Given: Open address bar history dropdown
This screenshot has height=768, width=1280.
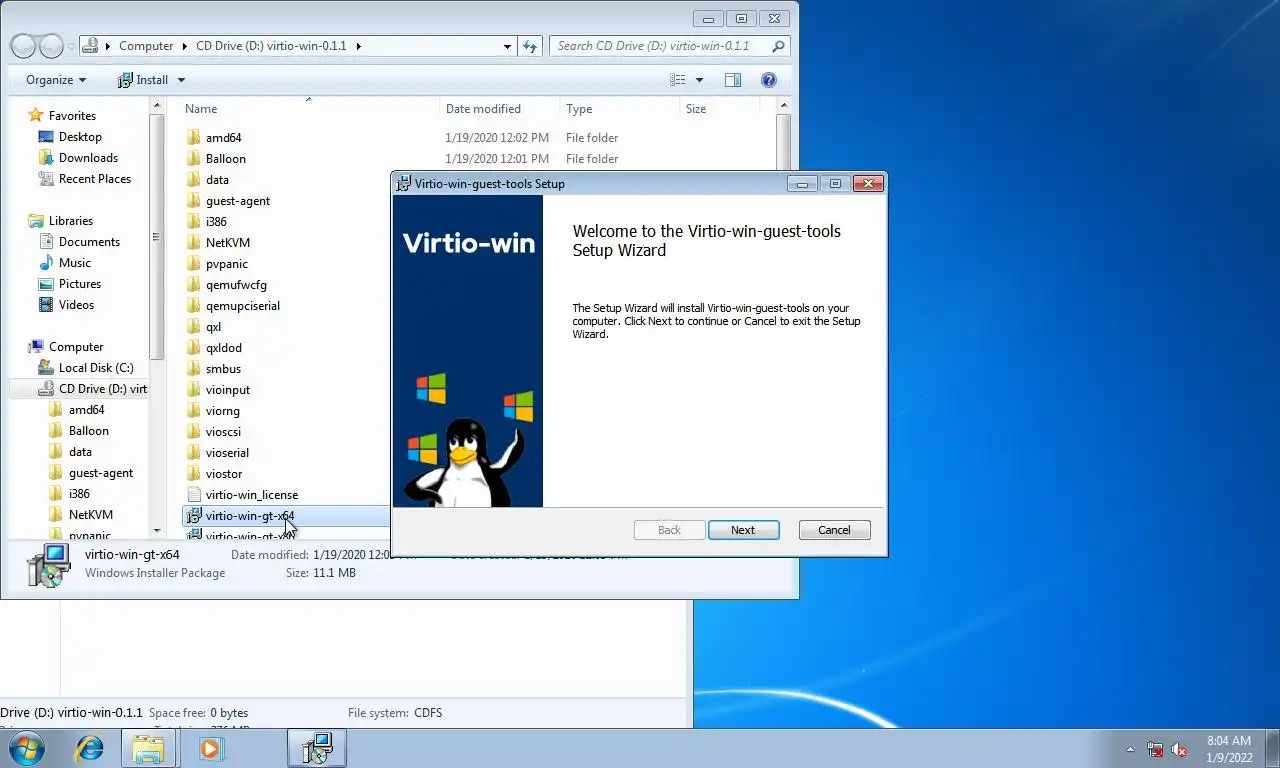Looking at the screenshot, I should [507, 46].
